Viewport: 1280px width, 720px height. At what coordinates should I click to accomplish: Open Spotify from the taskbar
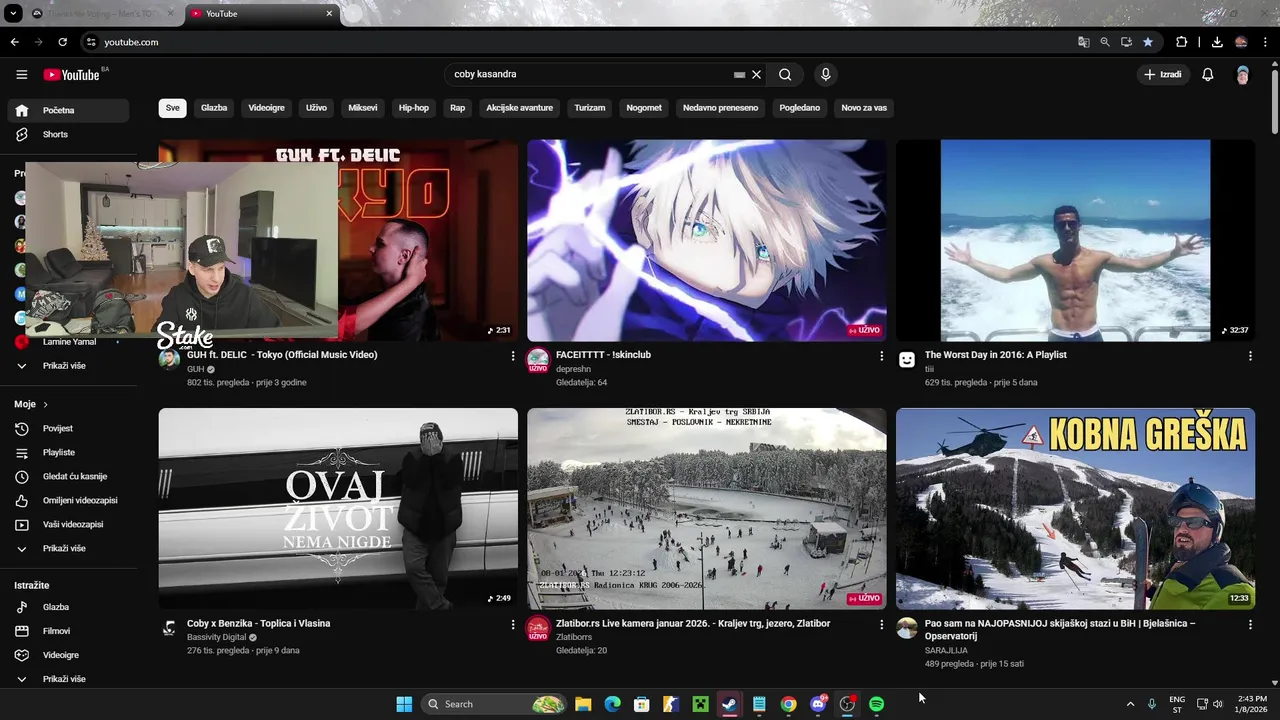[x=877, y=704]
